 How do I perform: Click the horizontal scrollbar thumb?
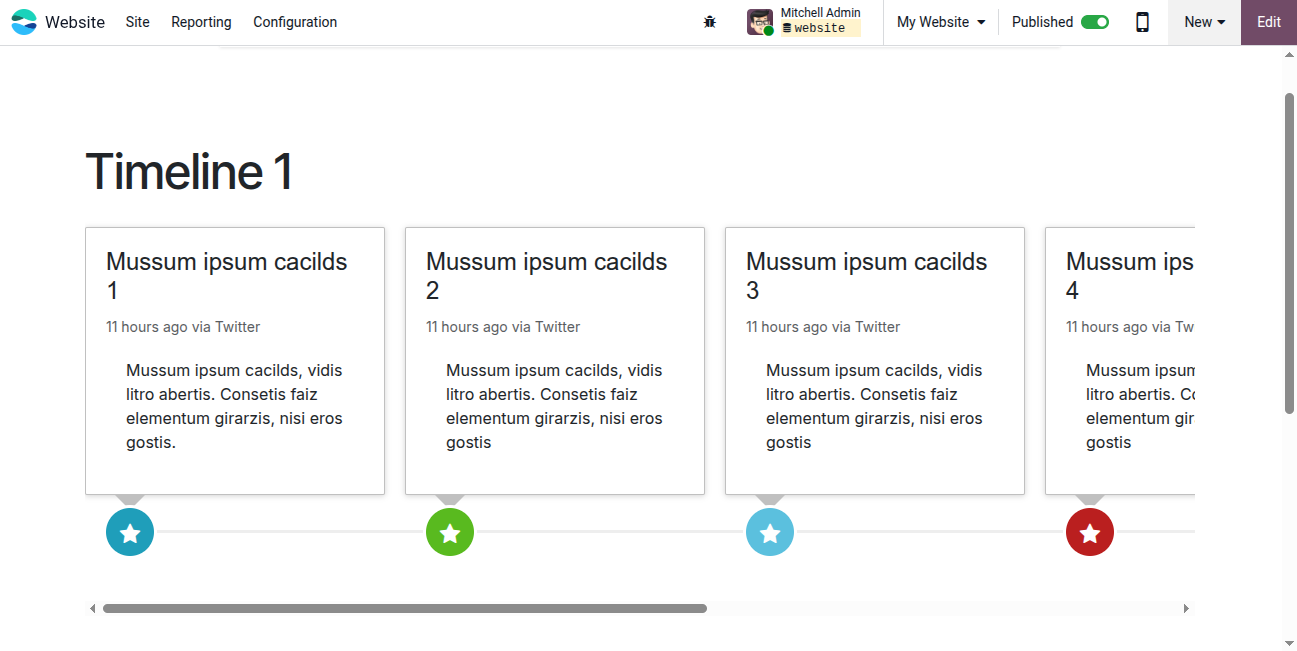coord(405,608)
